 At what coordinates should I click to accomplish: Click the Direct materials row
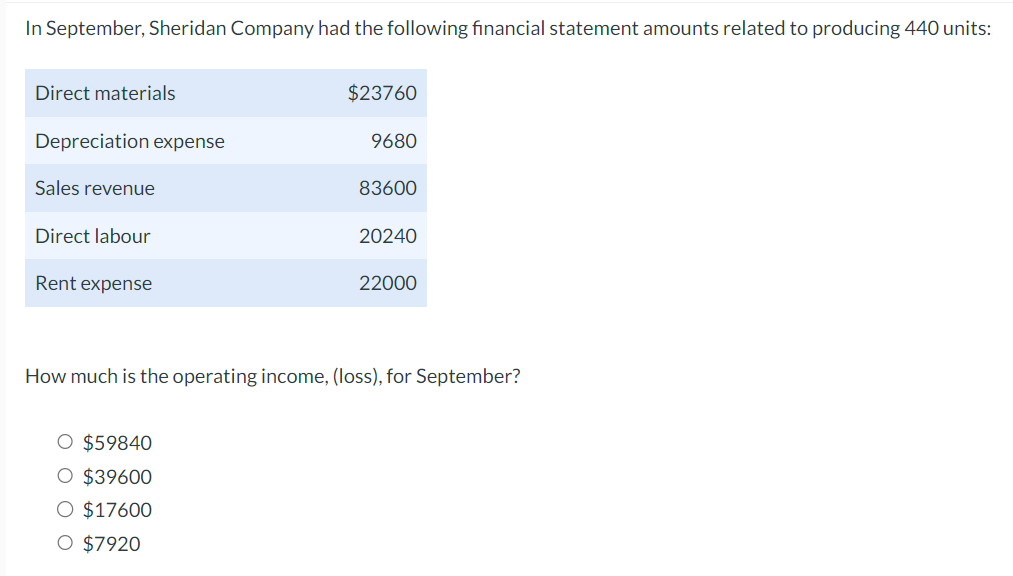[104, 93]
